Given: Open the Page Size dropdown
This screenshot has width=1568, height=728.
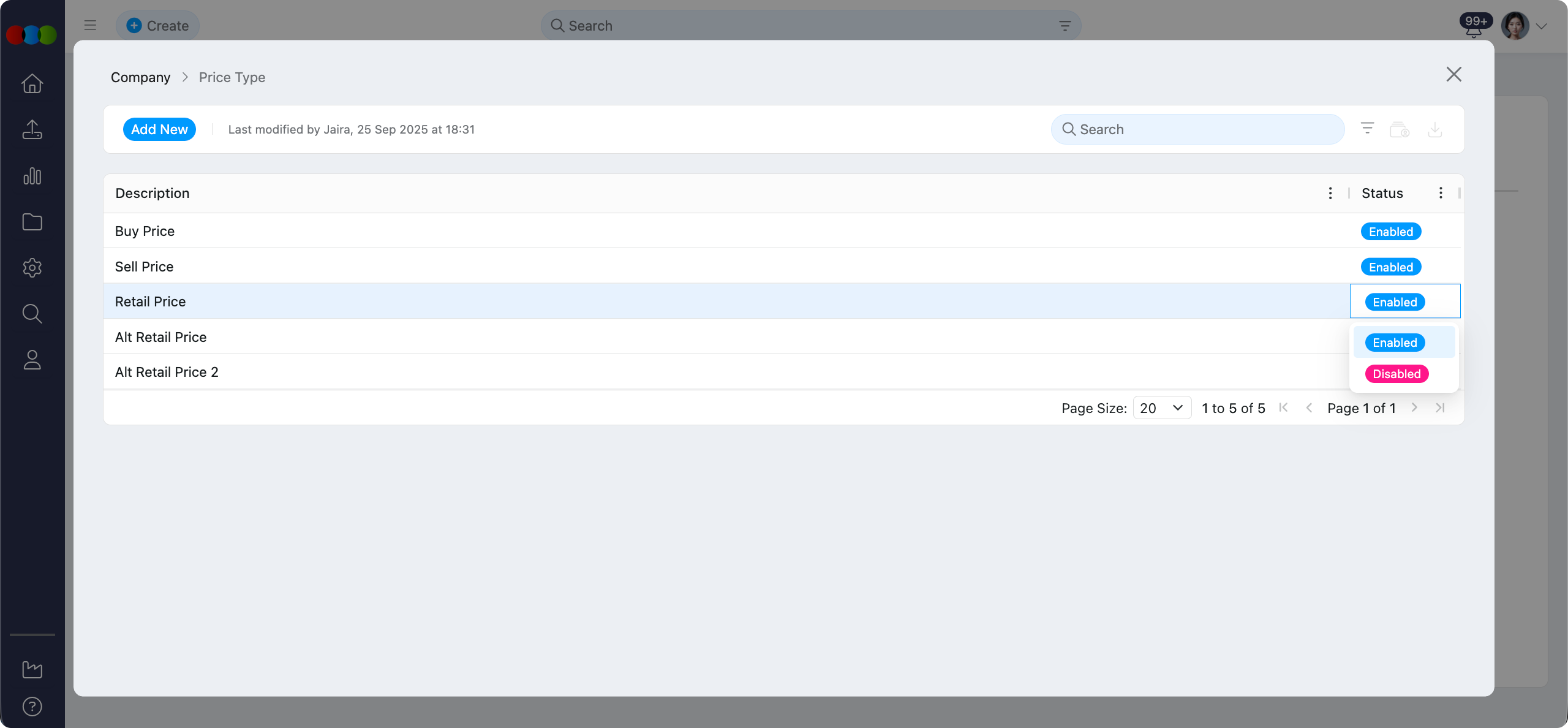Looking at the screenshot, I should click(x=1161, y=408).
